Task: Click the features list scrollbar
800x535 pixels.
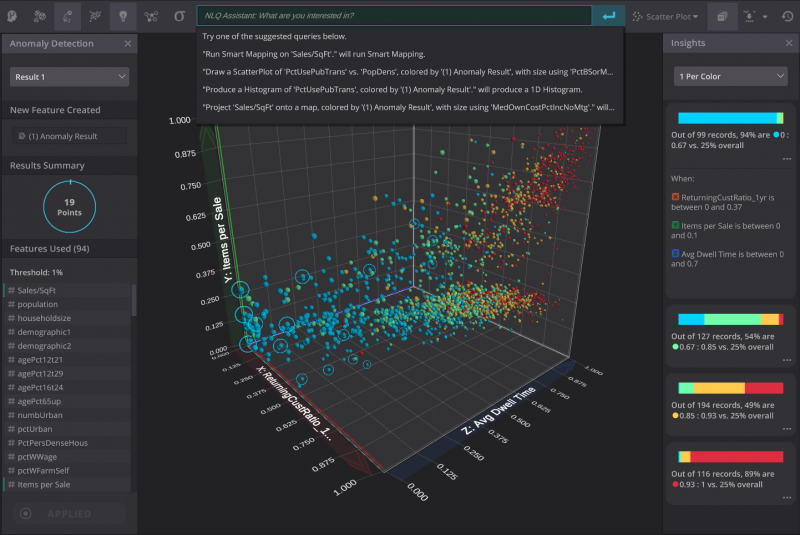Action: [x=134, y=300]
